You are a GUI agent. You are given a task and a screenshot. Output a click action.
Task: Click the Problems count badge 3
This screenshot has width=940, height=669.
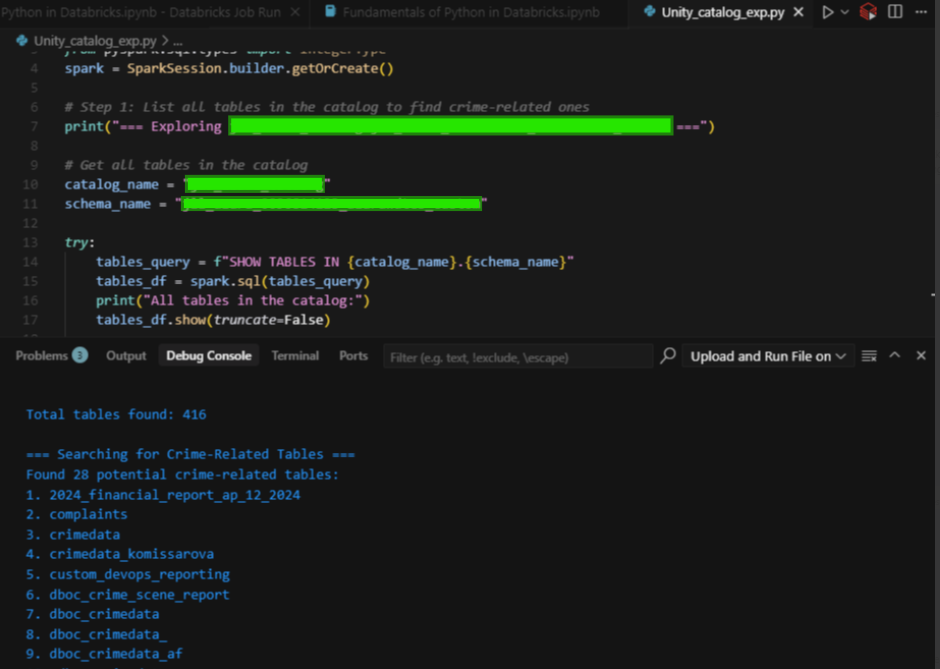80,356
